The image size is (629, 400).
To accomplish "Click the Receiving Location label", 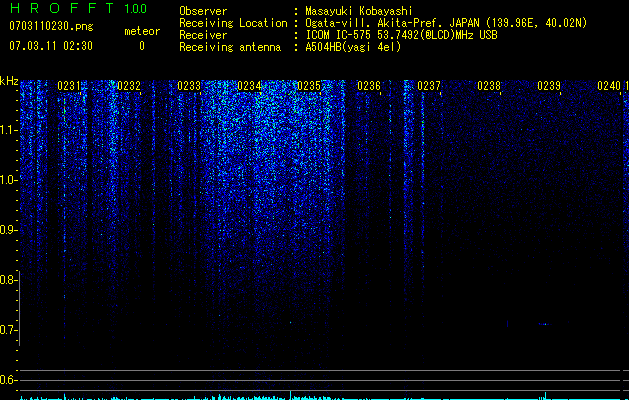I will [x=233, y=23].
